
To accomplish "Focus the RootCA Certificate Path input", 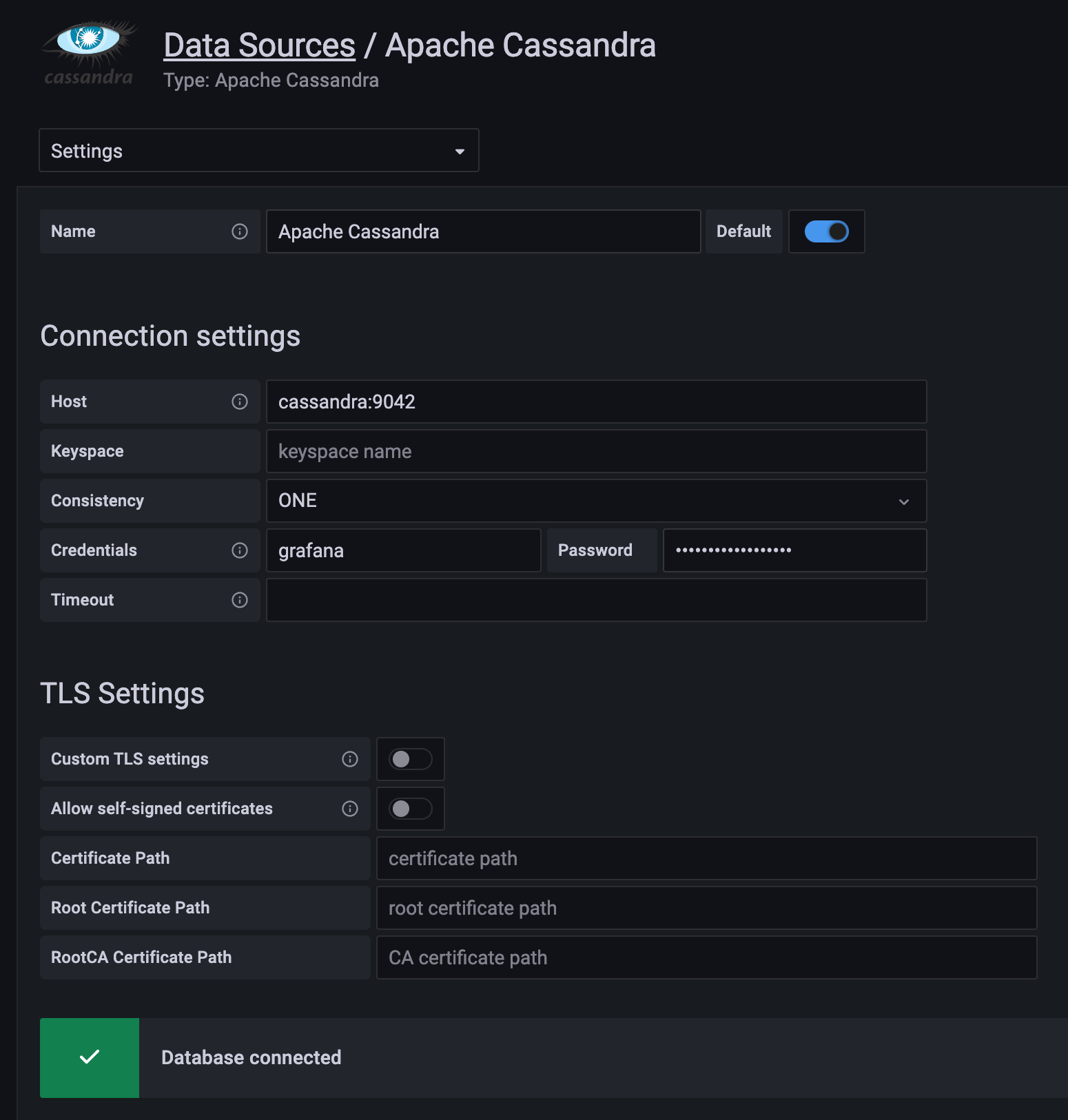I will [707, 957].
